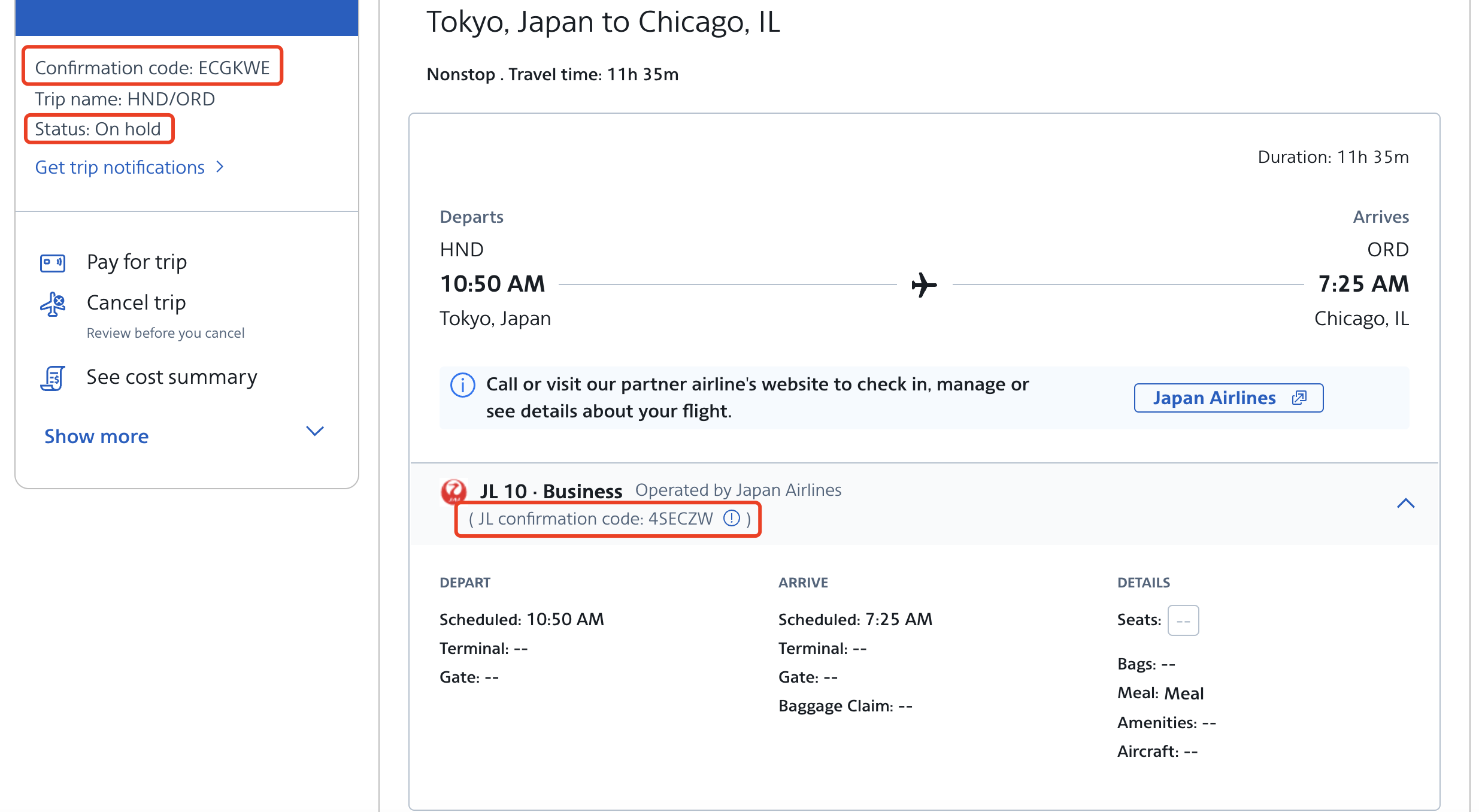Click ORD arrival airport code
The width and height of the screenshot is (1479, 812).
[x=1388, y=249]
